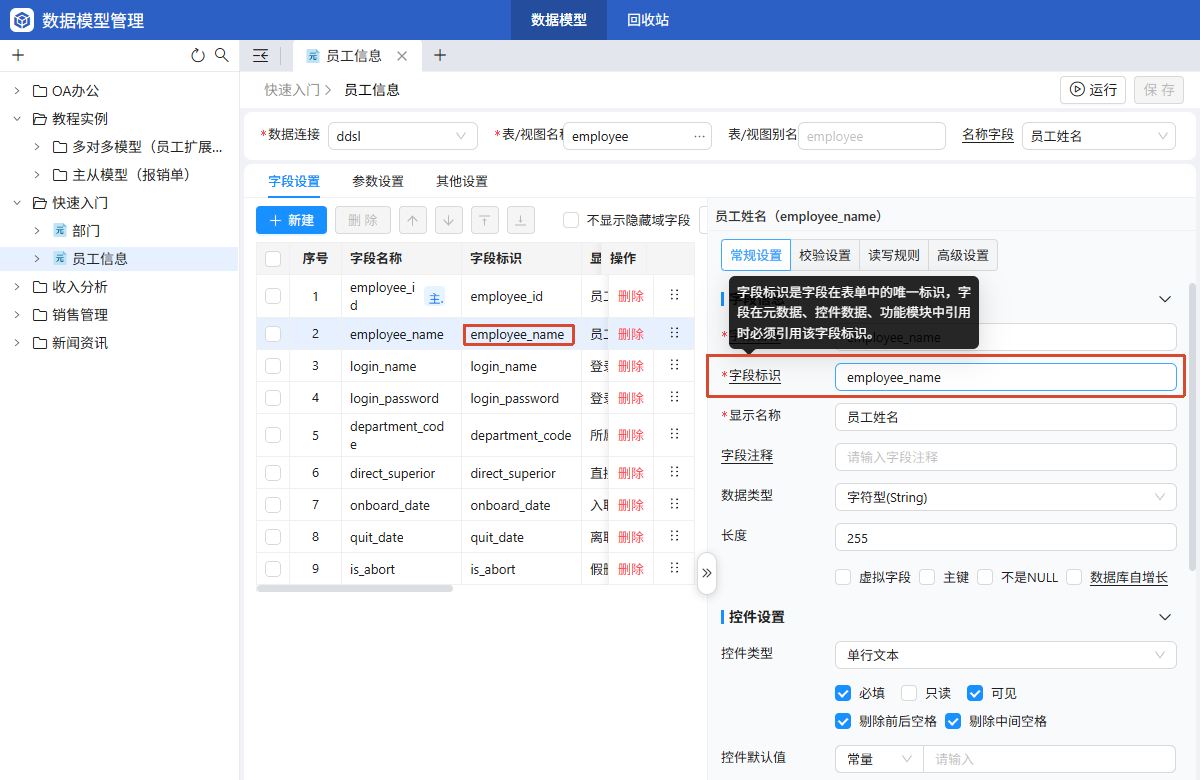Expand the OA办公 folder
The height and width of the screenshot is (780, 1200).
pos(17,91)
